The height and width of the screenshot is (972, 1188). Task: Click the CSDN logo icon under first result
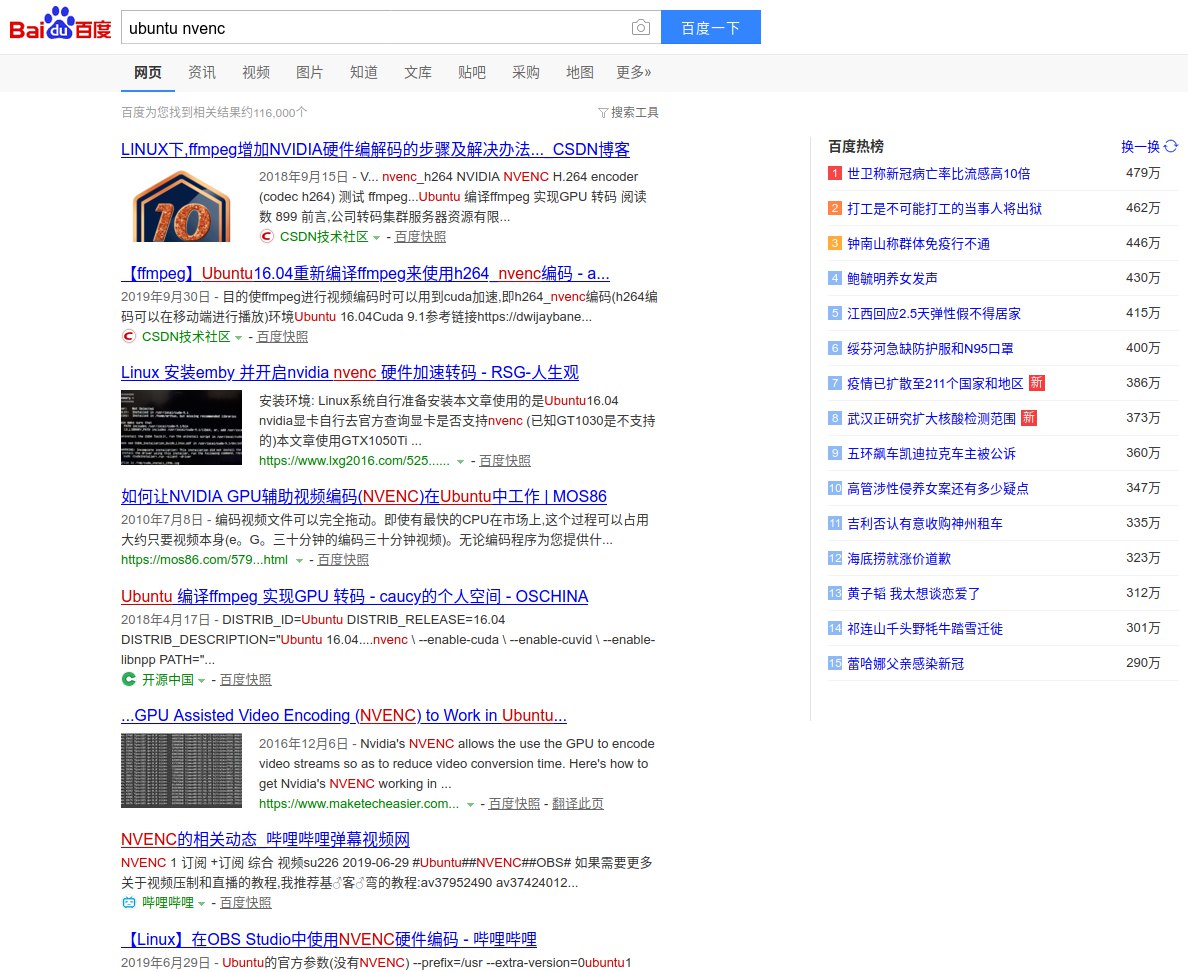tap(266, 236)
